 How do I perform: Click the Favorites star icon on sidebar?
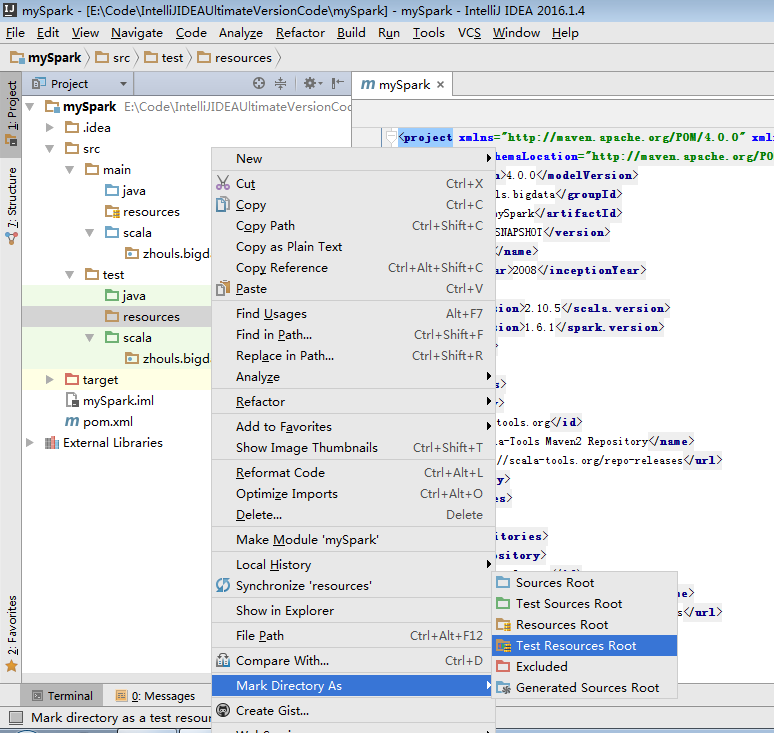(11, 666)
